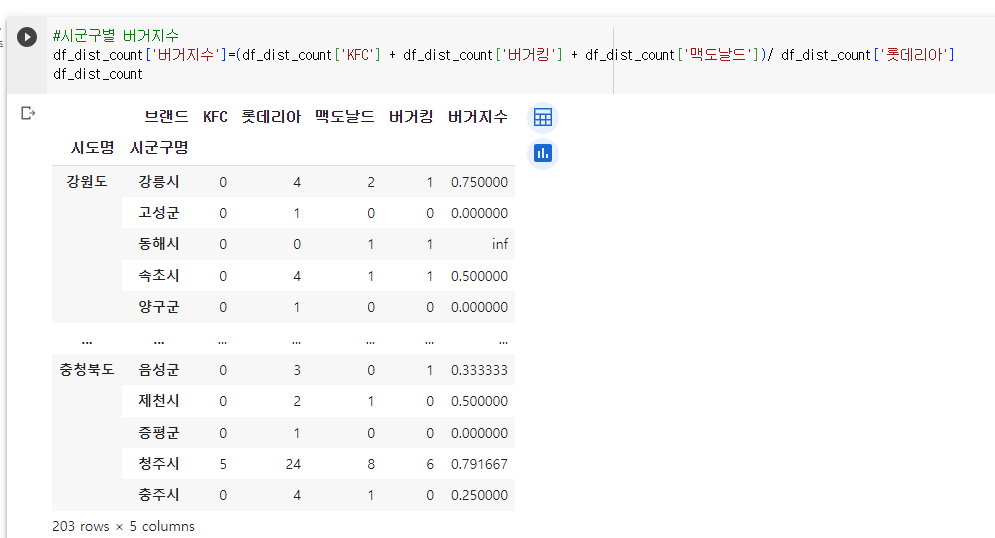The image size is (995, 538).
Task: Click the KFC value 5 for 청주시
Action: tap(223, 464)
